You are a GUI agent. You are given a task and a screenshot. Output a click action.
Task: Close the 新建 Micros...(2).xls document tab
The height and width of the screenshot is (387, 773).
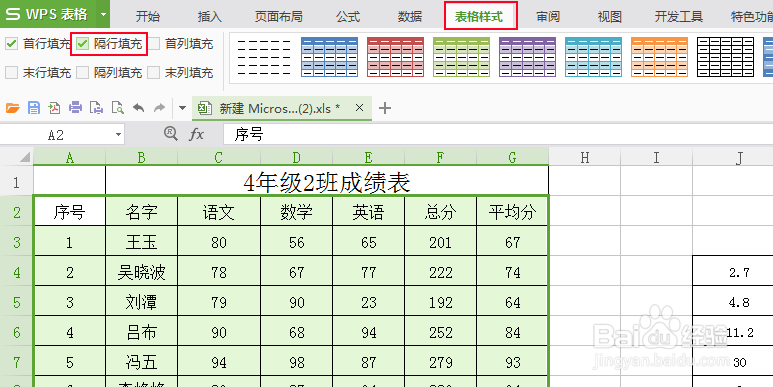pyautogui.click(x=359, y=107)
